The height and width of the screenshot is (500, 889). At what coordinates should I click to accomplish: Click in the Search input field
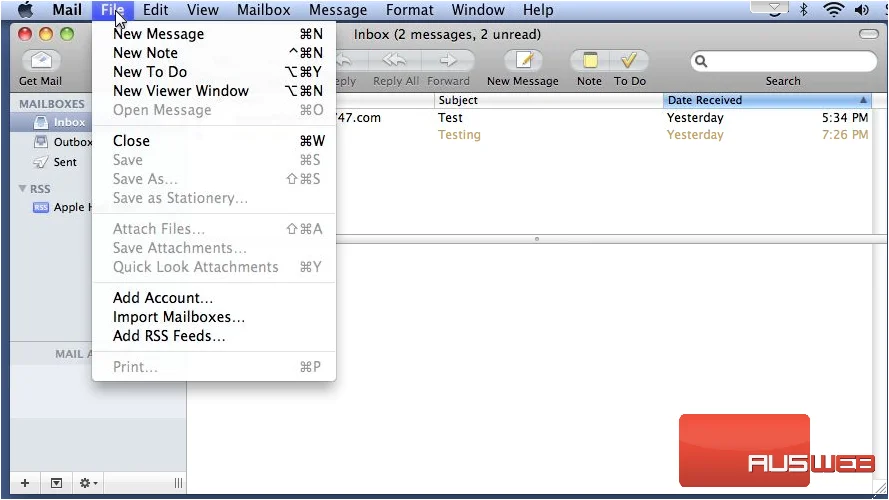click(x=784, y=61)
